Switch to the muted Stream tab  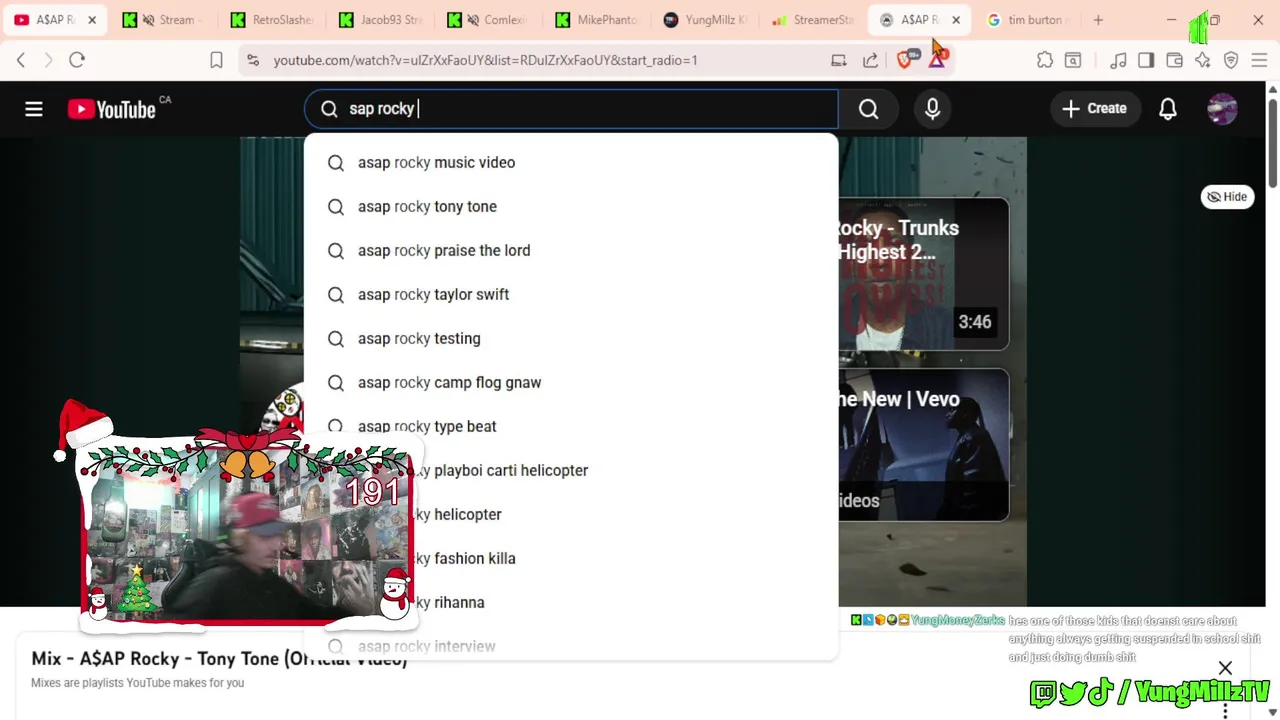161,20
